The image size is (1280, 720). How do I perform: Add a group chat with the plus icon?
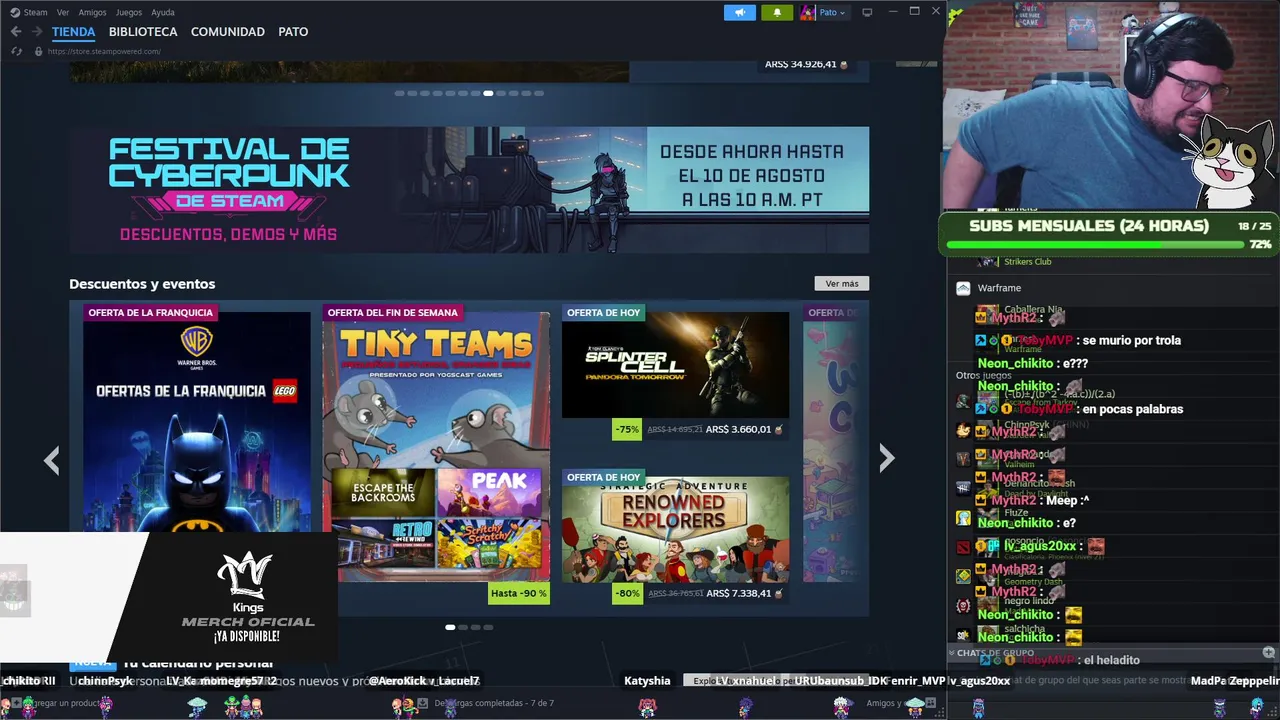point(1268,653)
